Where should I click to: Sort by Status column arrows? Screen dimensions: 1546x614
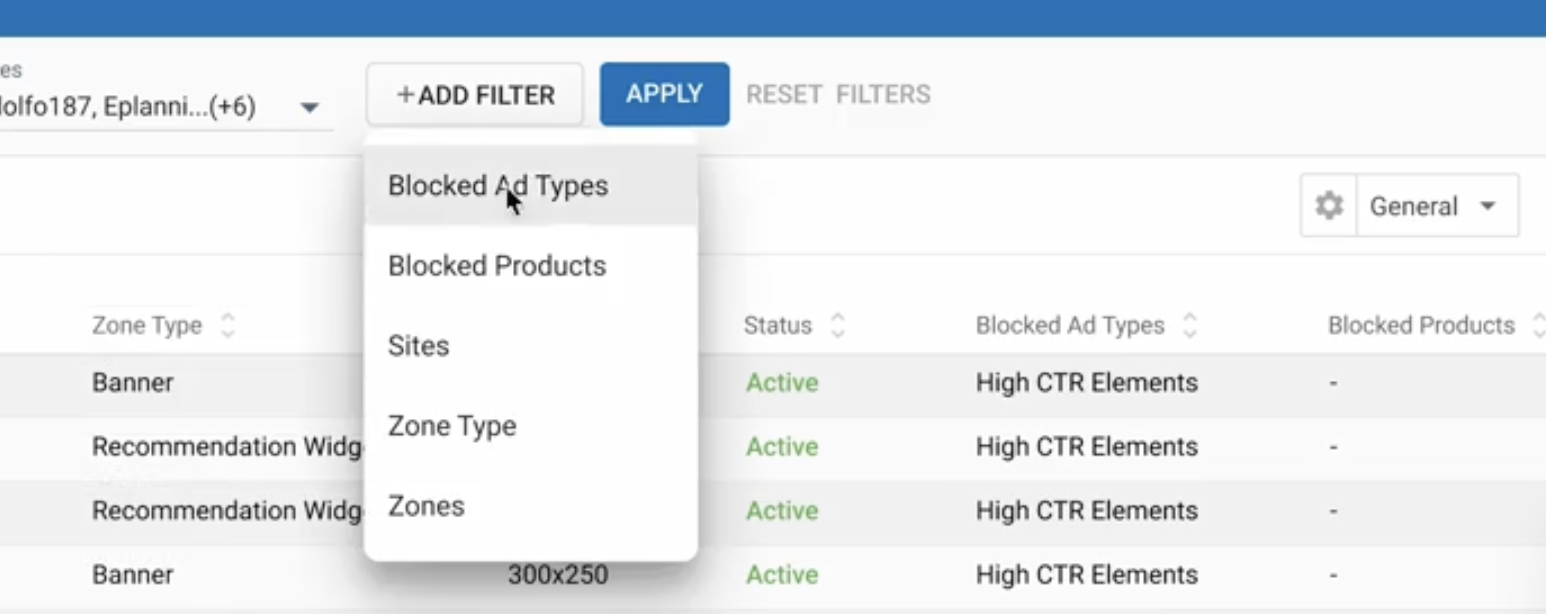click(x=838, y=326)
